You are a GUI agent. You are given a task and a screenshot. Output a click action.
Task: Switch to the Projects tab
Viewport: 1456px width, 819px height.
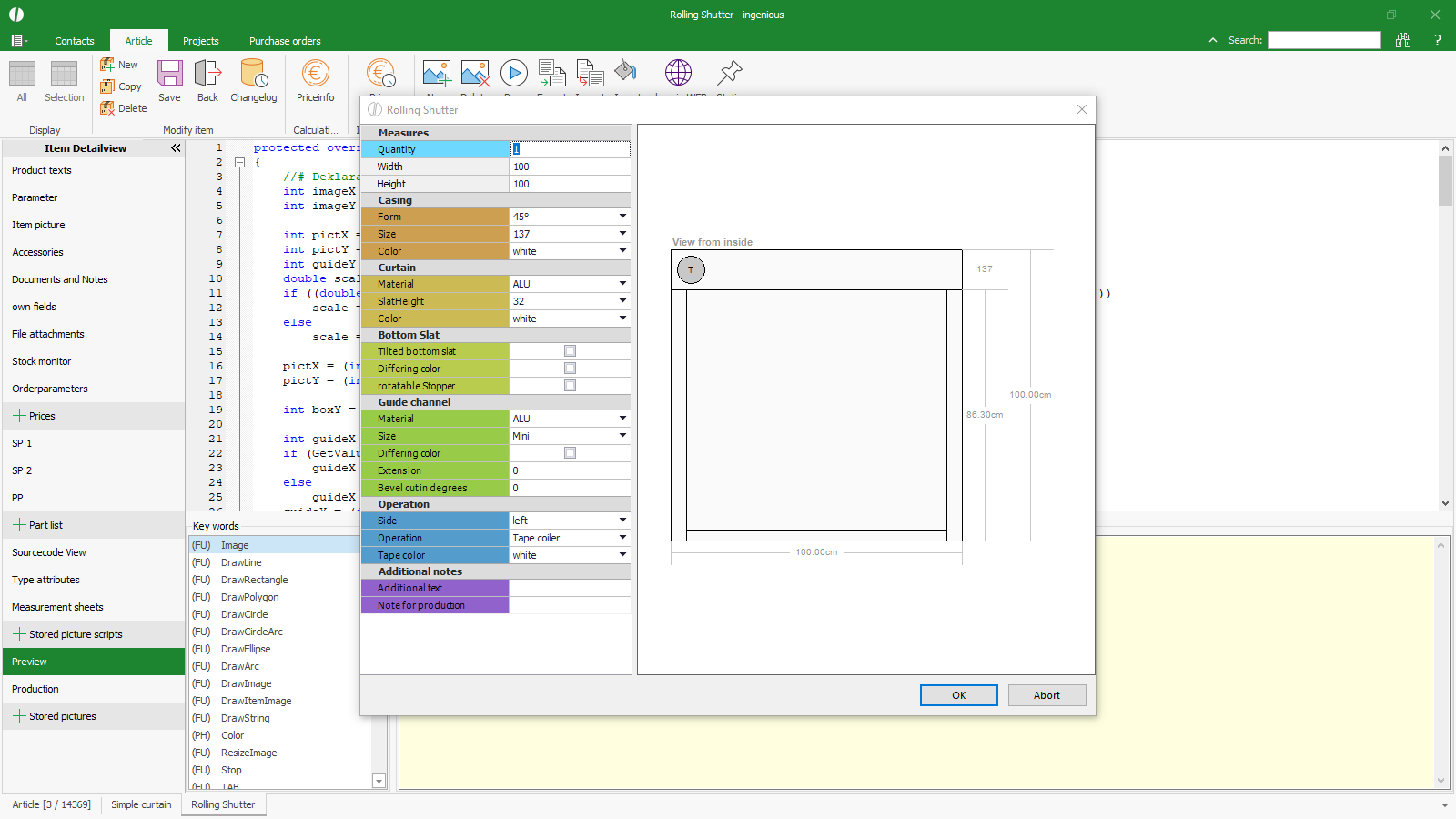coord(200,41)
